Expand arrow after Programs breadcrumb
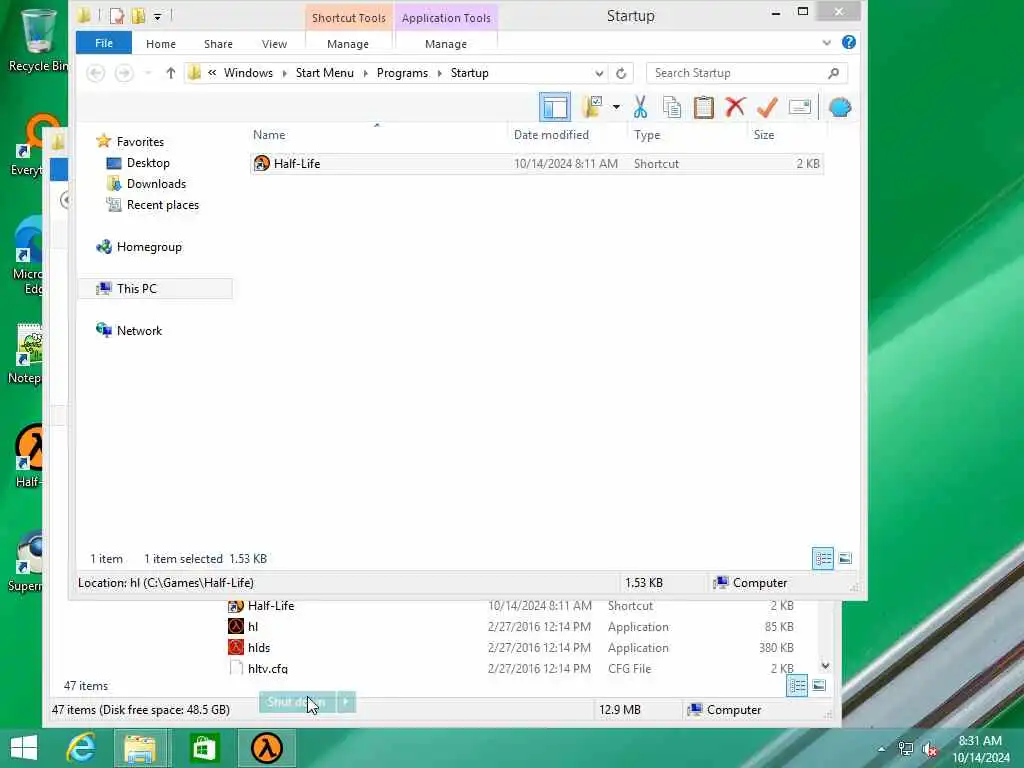The width and height of the screenshot is (1024, 768). [x=440, y=73]
